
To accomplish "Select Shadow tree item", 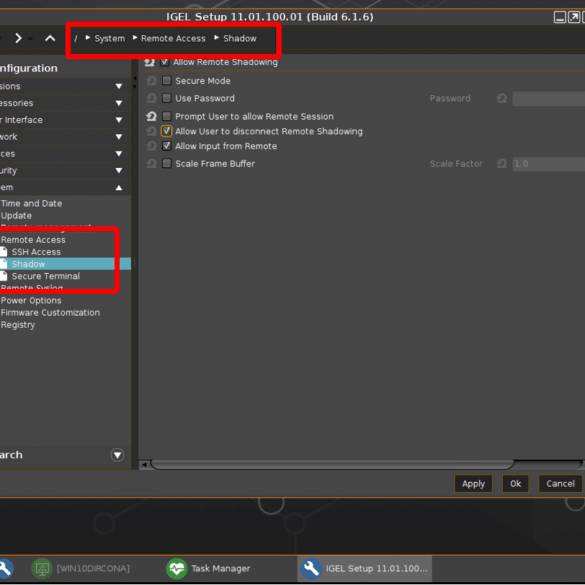I will point(28,264).
